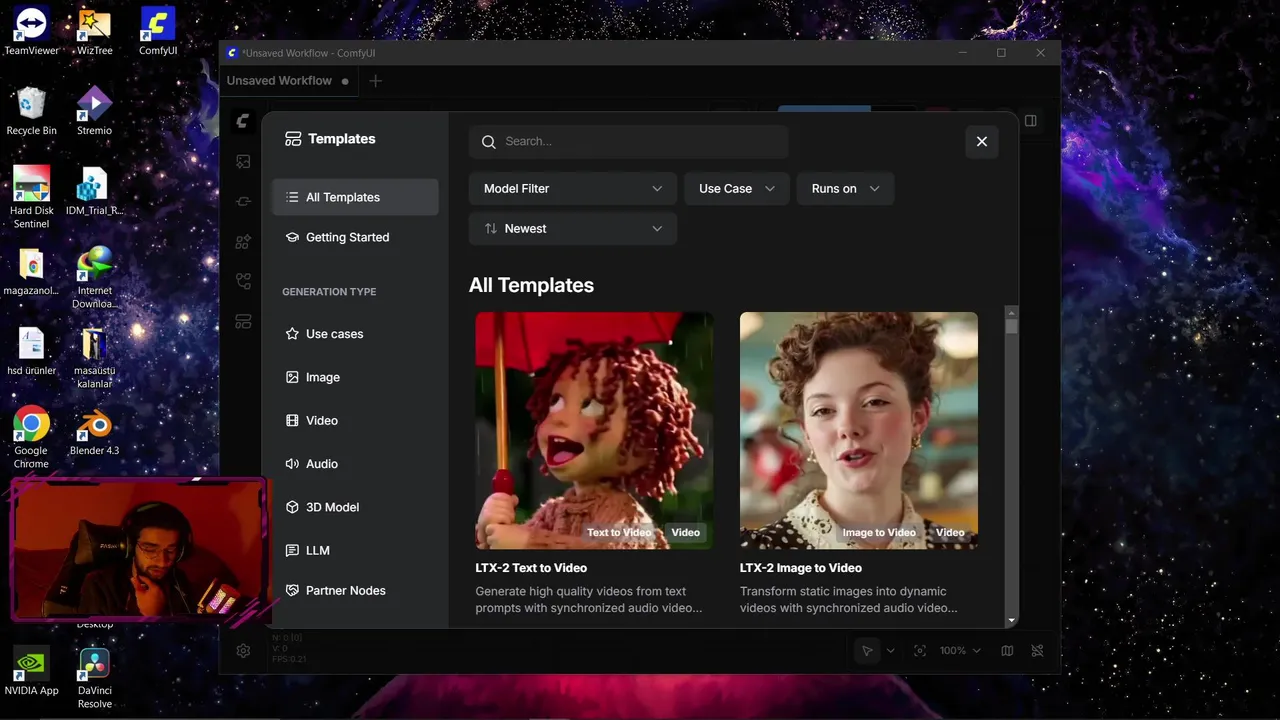Open Stremio desktop shortcut
The height and width of the screenshot is (720, 1280).
[95, 110]
